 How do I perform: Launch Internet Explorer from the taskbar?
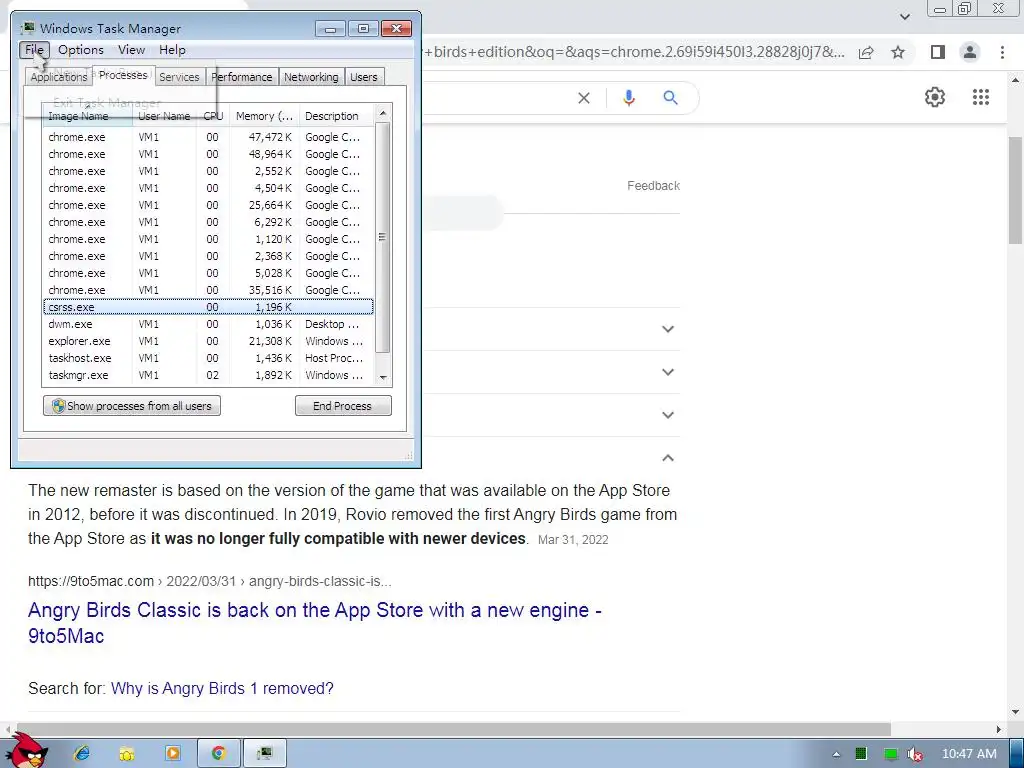coord(82,754)
